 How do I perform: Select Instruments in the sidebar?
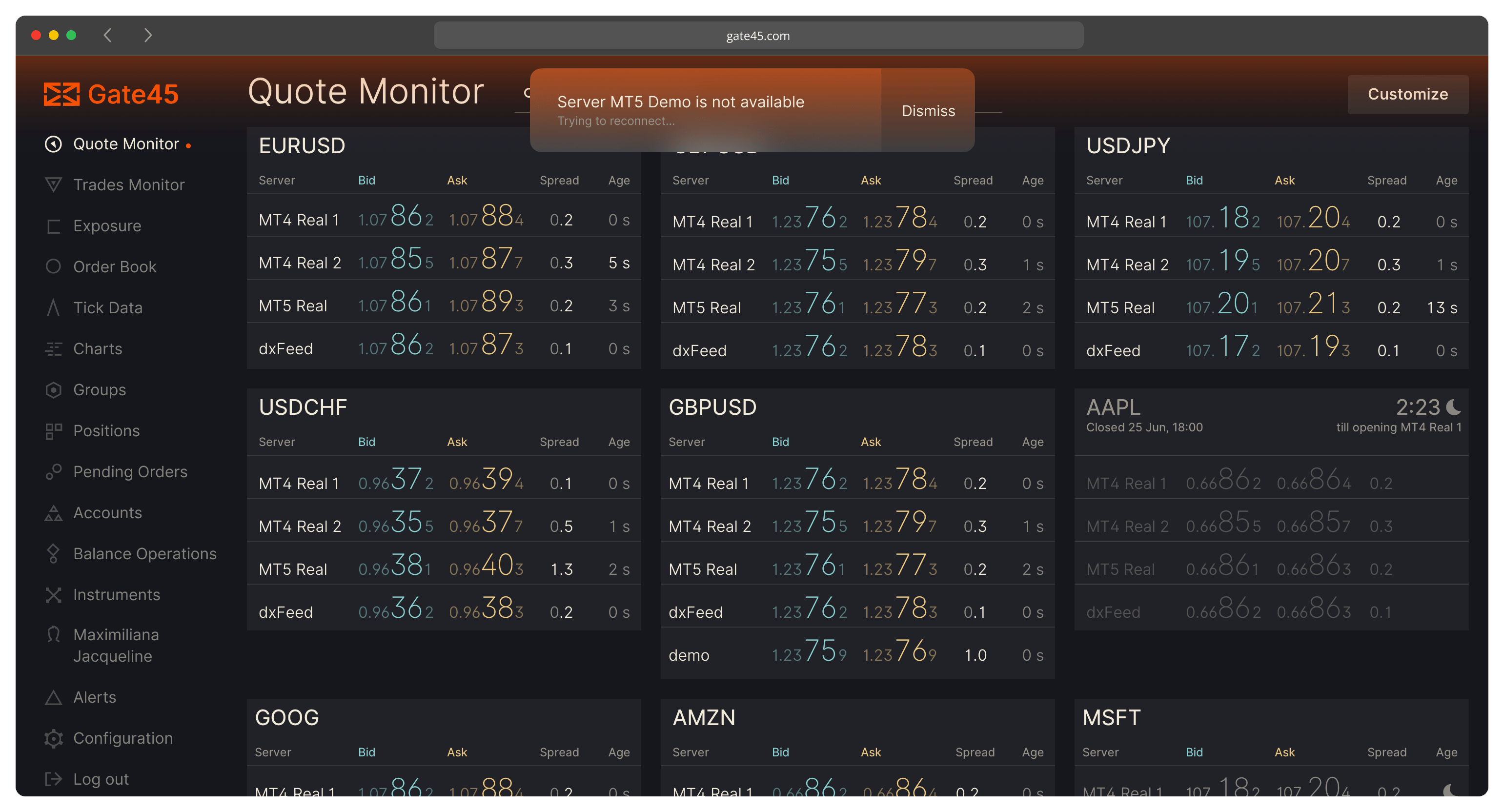pos(117,595)
